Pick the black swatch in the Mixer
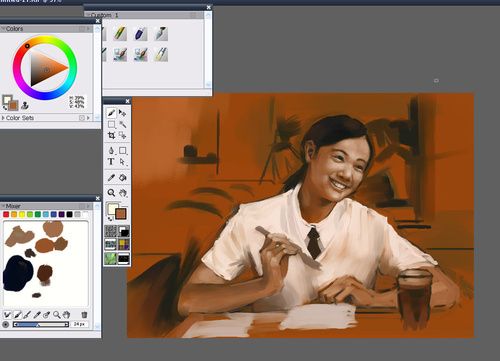This screenshot has width=500, height=361. pos(69,214)
